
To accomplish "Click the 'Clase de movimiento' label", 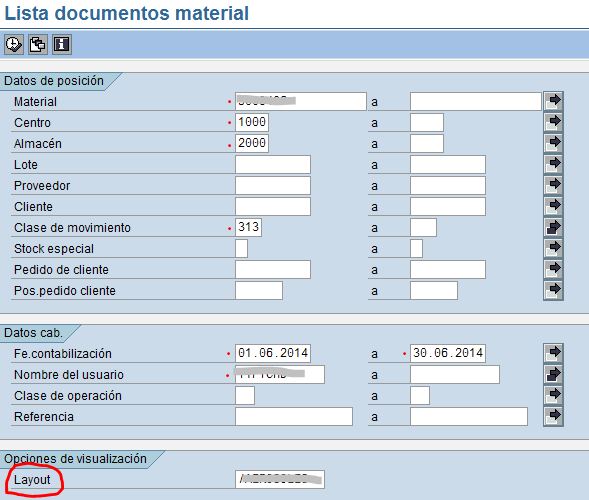I will [72, 228].
